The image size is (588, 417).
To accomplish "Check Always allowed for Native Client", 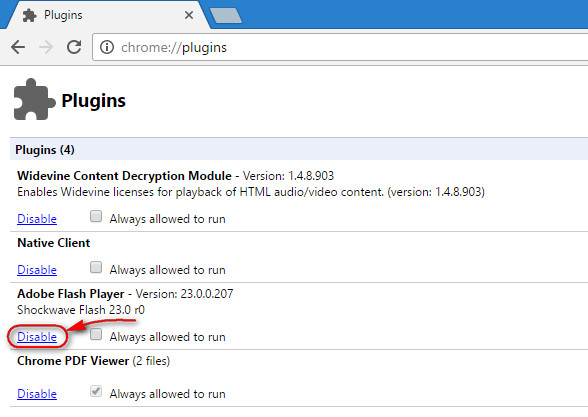I will click(96, 267).
